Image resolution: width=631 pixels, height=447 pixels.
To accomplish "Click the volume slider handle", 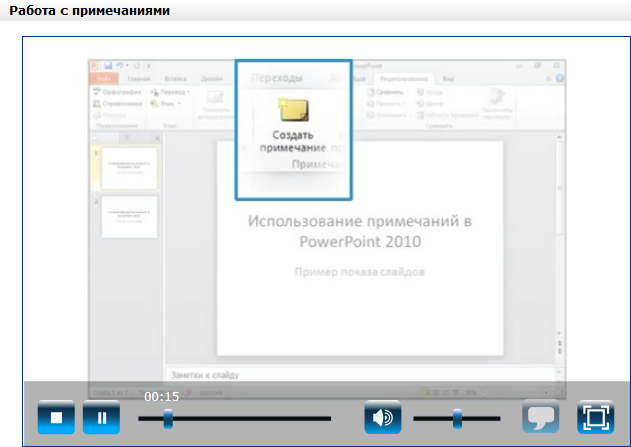I will (x=457, y=418).
